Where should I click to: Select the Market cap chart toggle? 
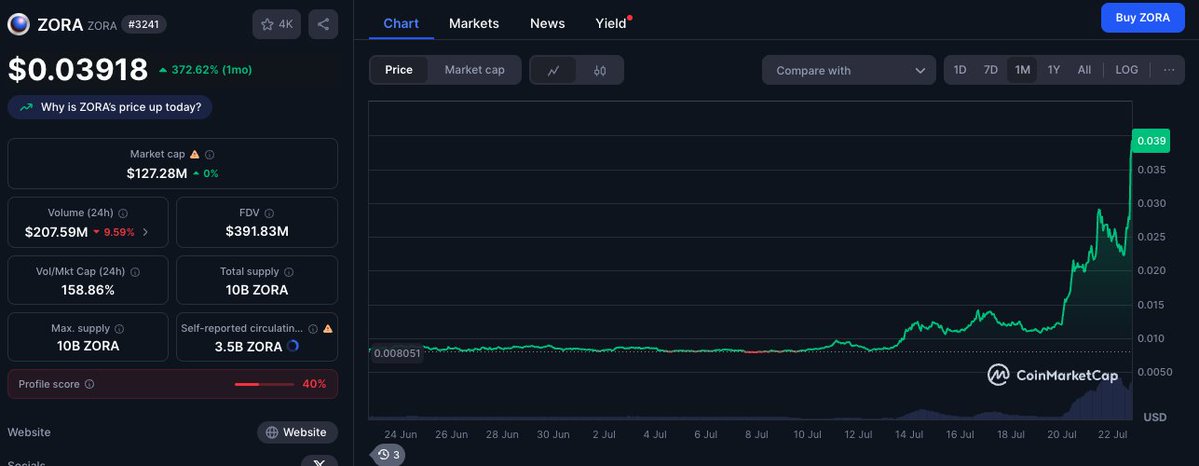[x=475, y=70]
